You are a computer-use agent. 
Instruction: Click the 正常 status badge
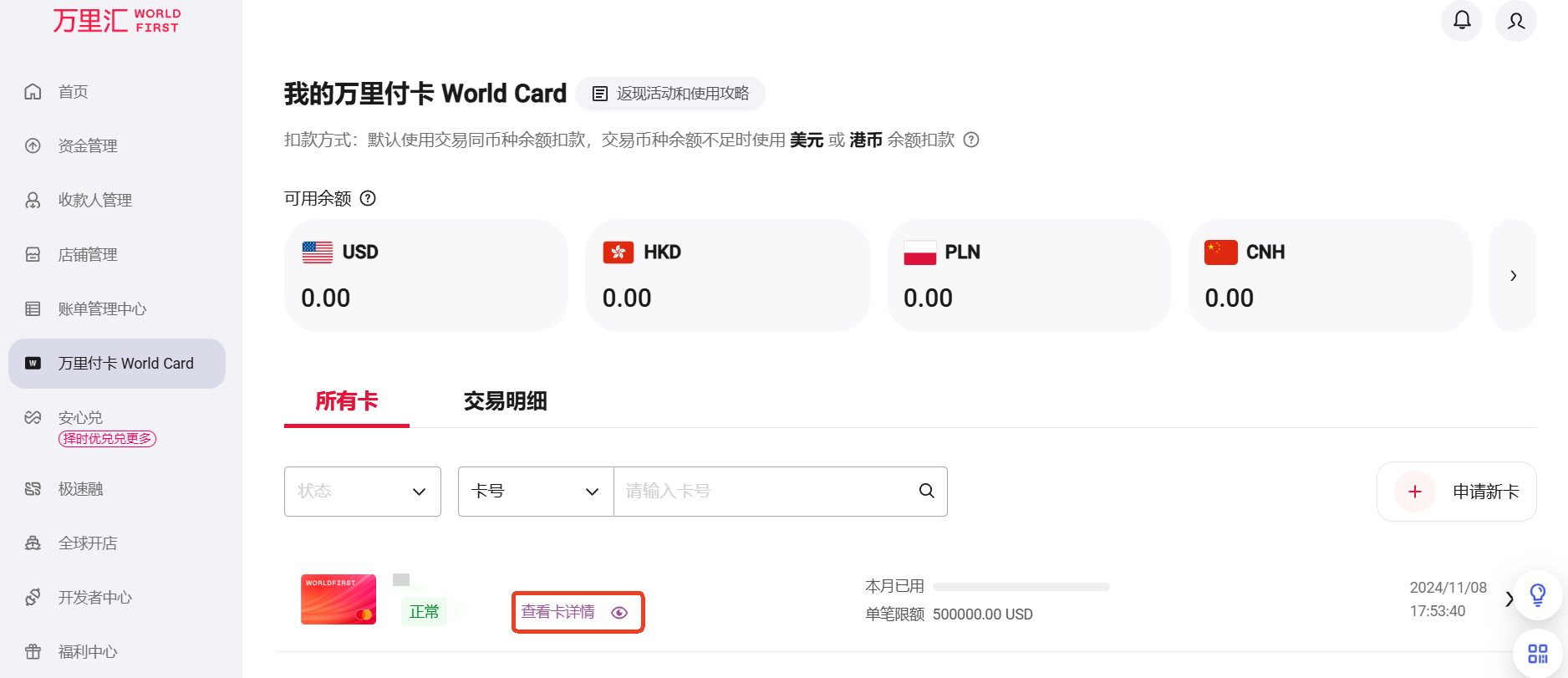(x=425, y=612)
